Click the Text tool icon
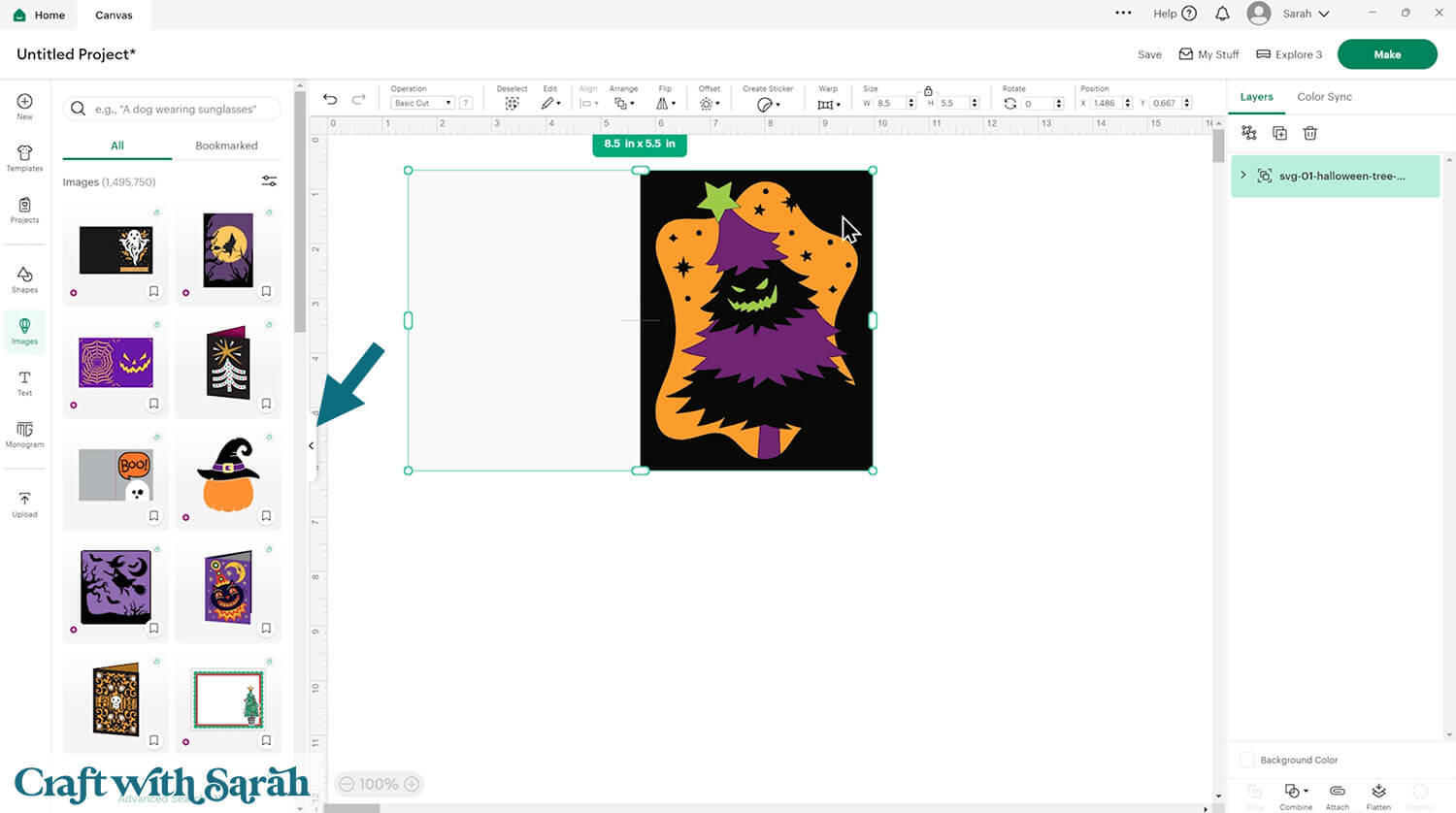This screenshot has height=813, width=1456. (24, 382)
